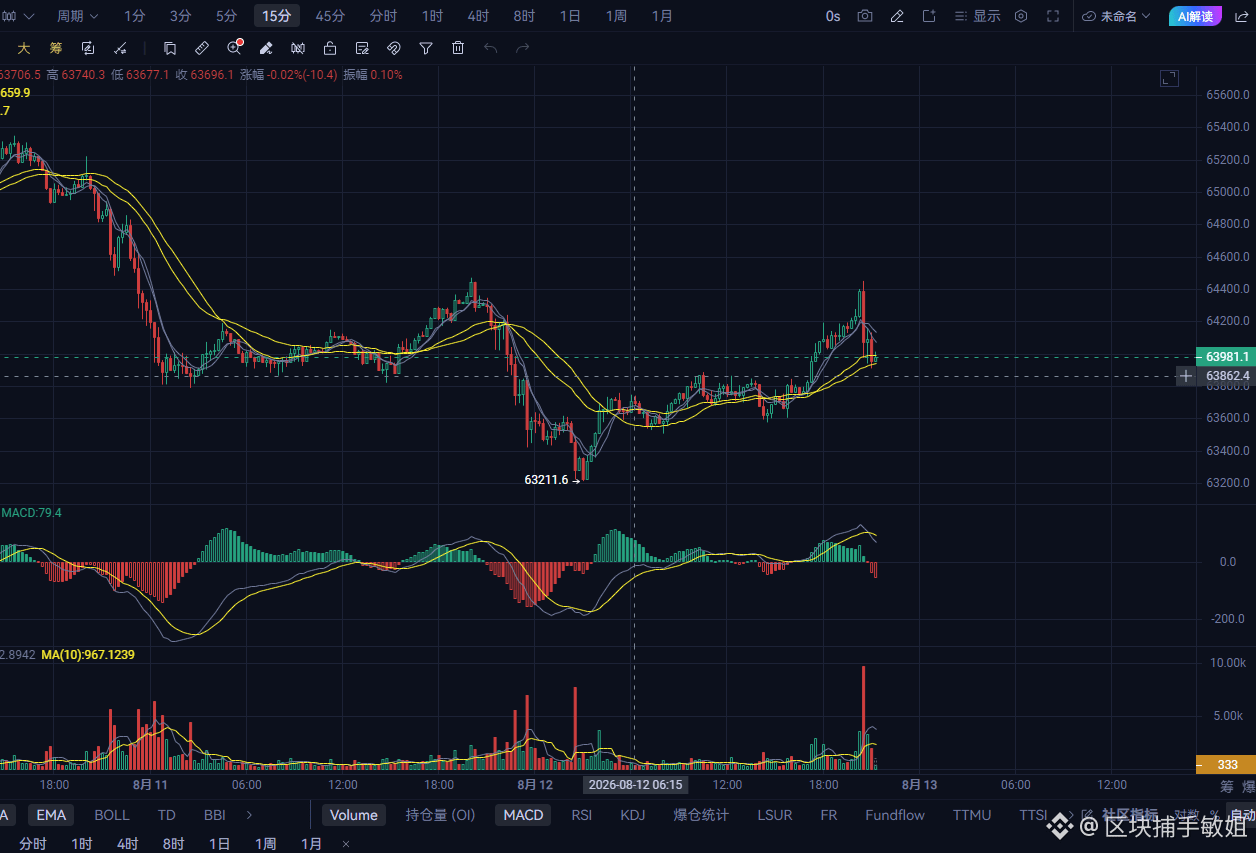
Task: Toggle the EMA indicator
Action: tap(51, 815)
